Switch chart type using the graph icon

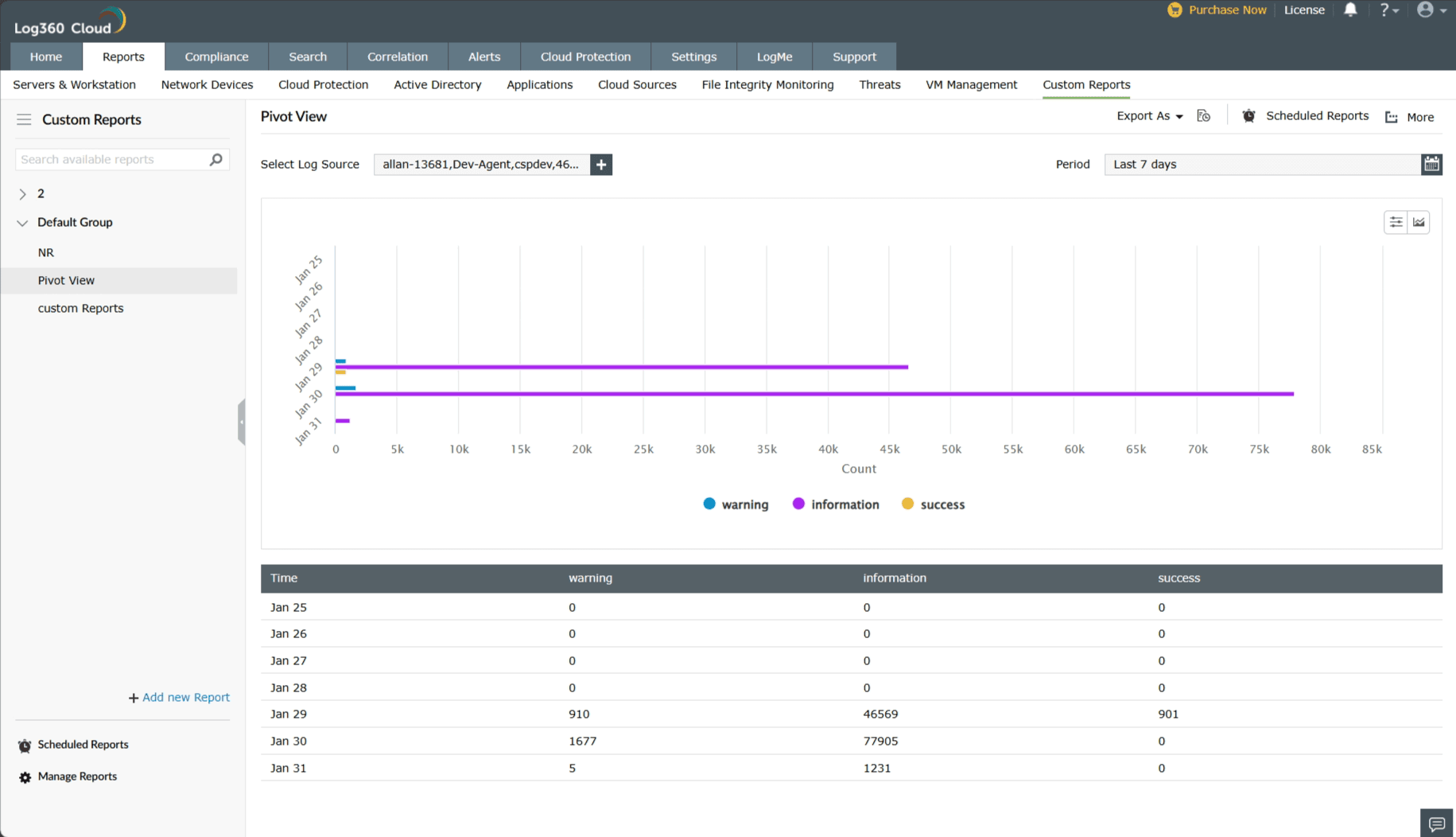pos(1419,222)
